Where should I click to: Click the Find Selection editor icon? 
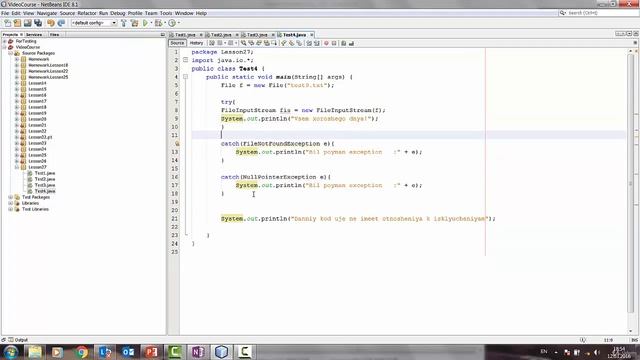point(243,43)
